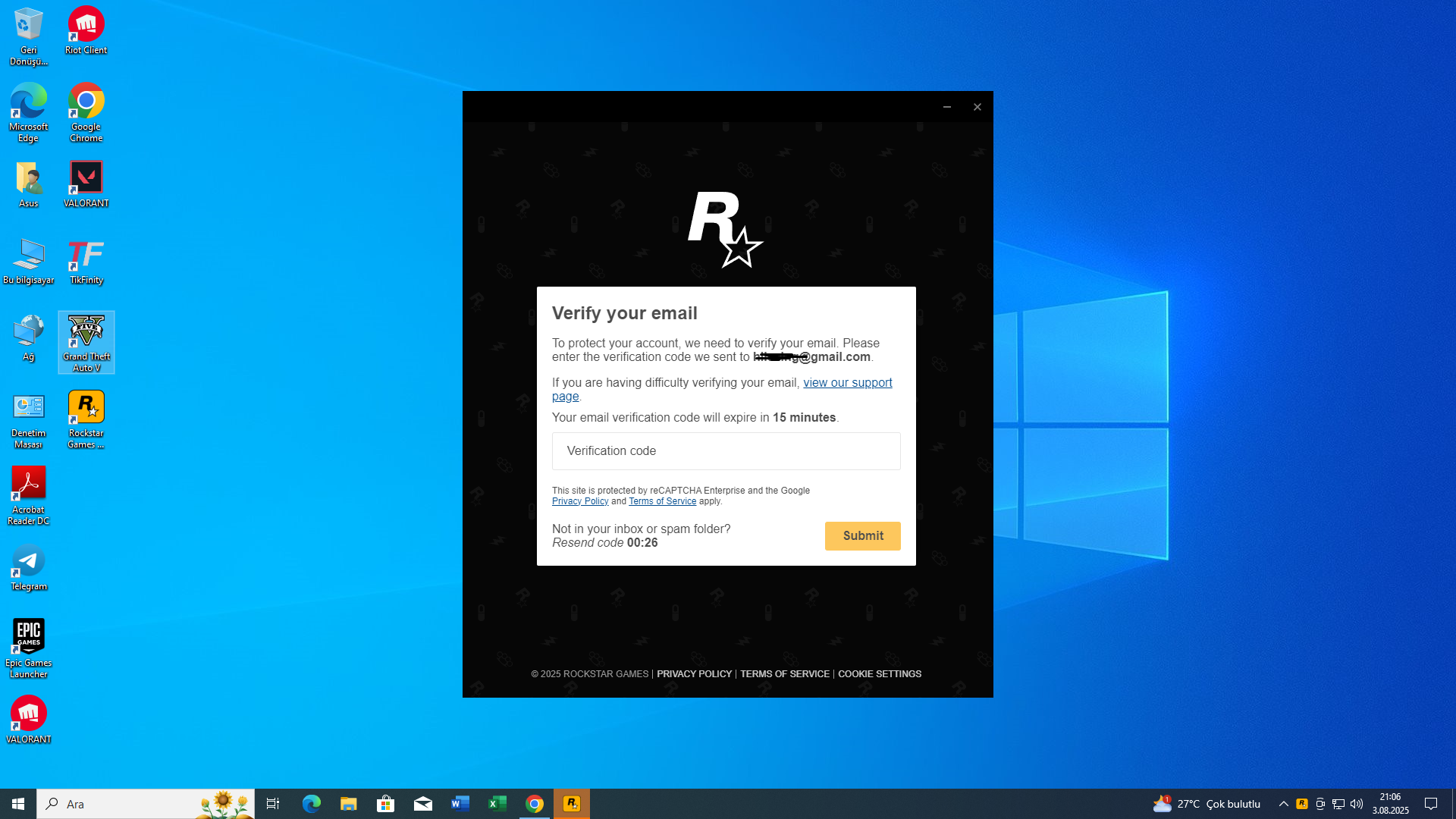Image resolution: width=1456 pixels, height=819 pixels.
Task: Select the Telegram desktop shortcut
Action: point(28,567)
